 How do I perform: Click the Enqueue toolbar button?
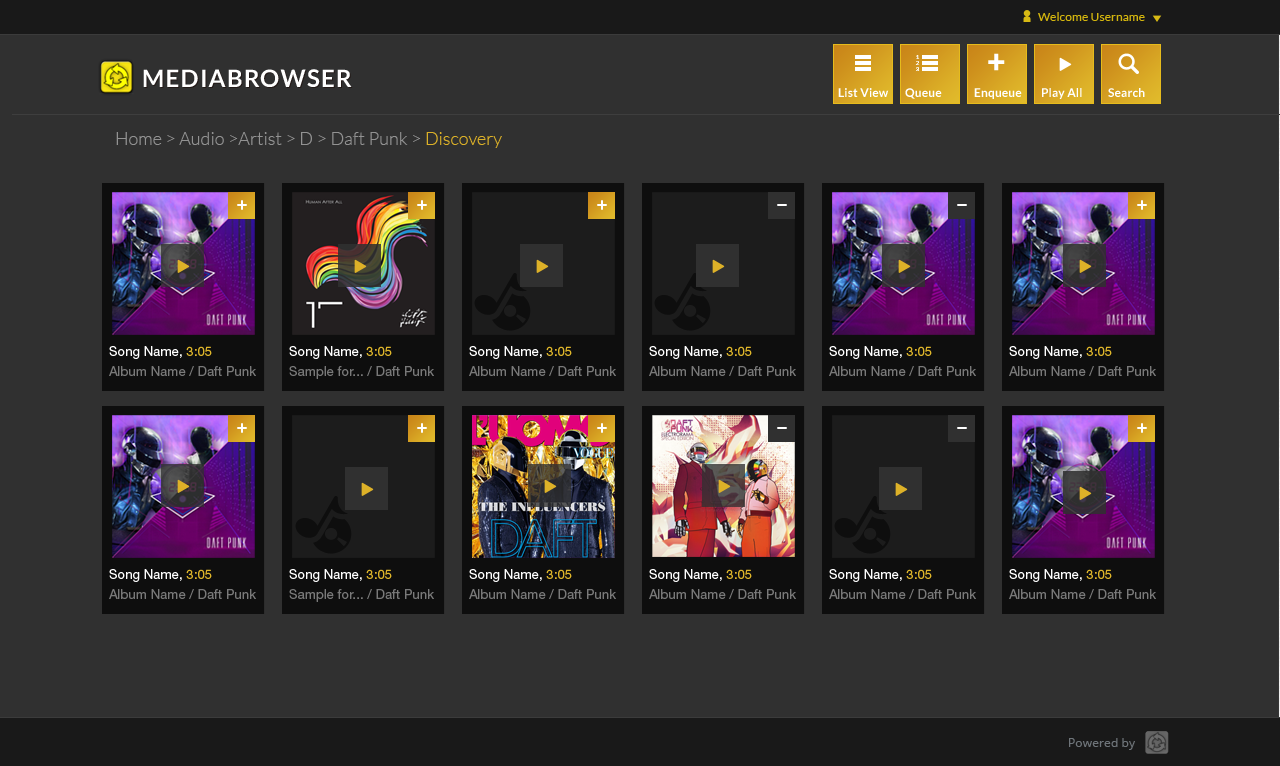[x=996, y=74]
